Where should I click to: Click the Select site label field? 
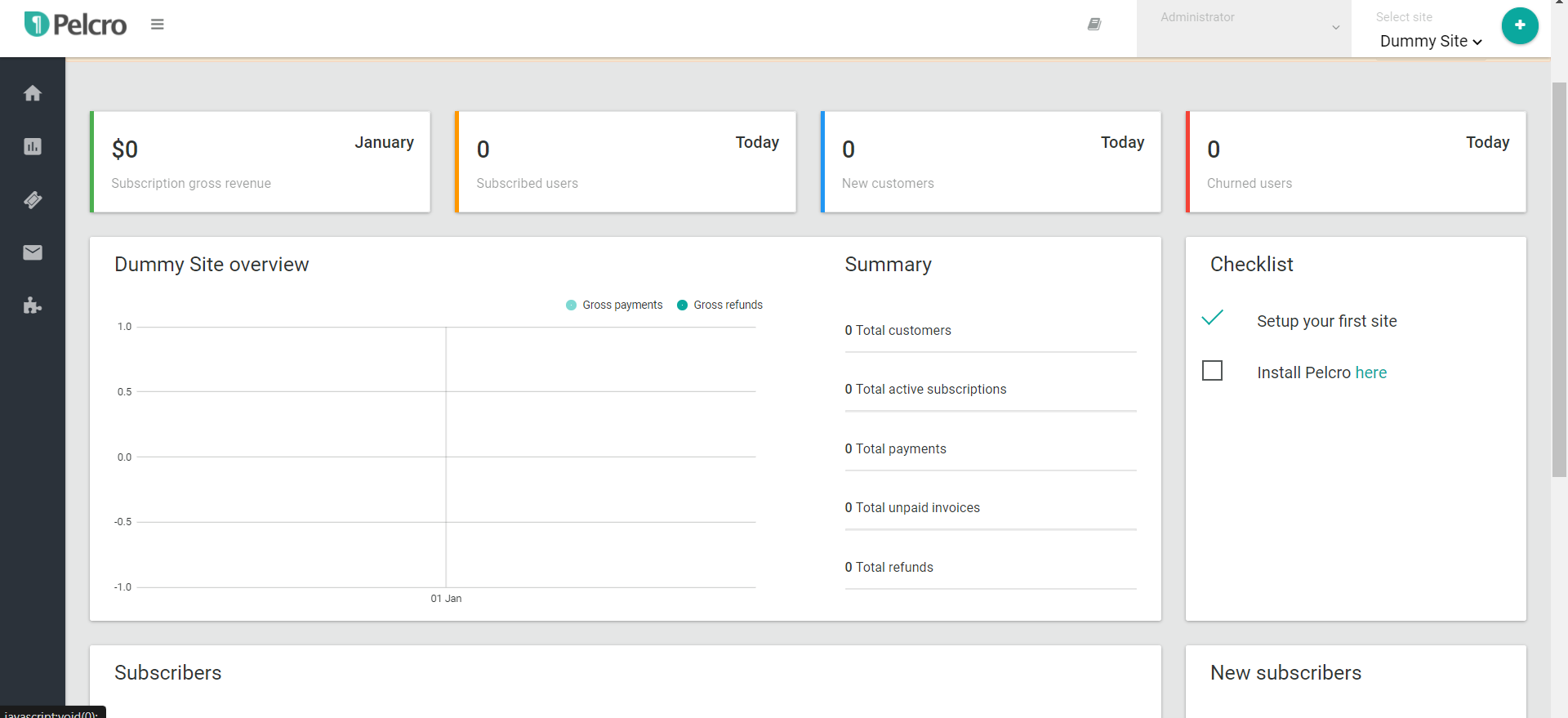[1404, 17]
